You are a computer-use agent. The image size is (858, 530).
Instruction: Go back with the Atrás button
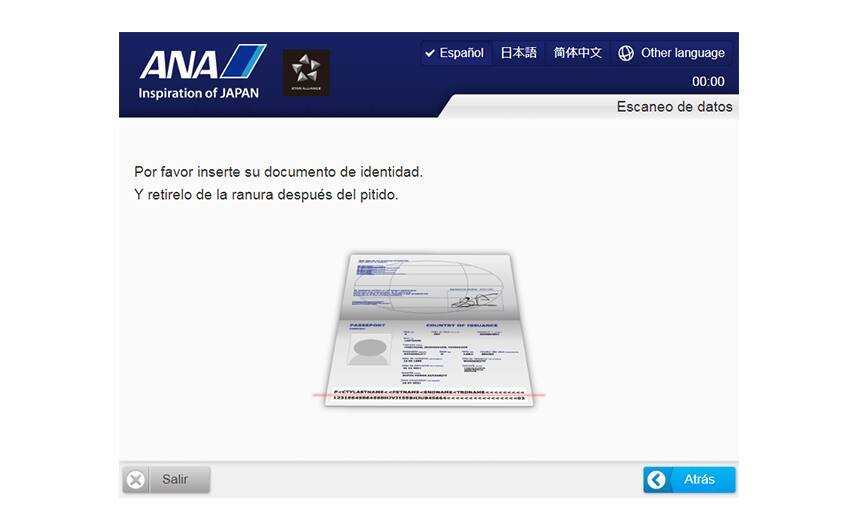coord(689,480)
